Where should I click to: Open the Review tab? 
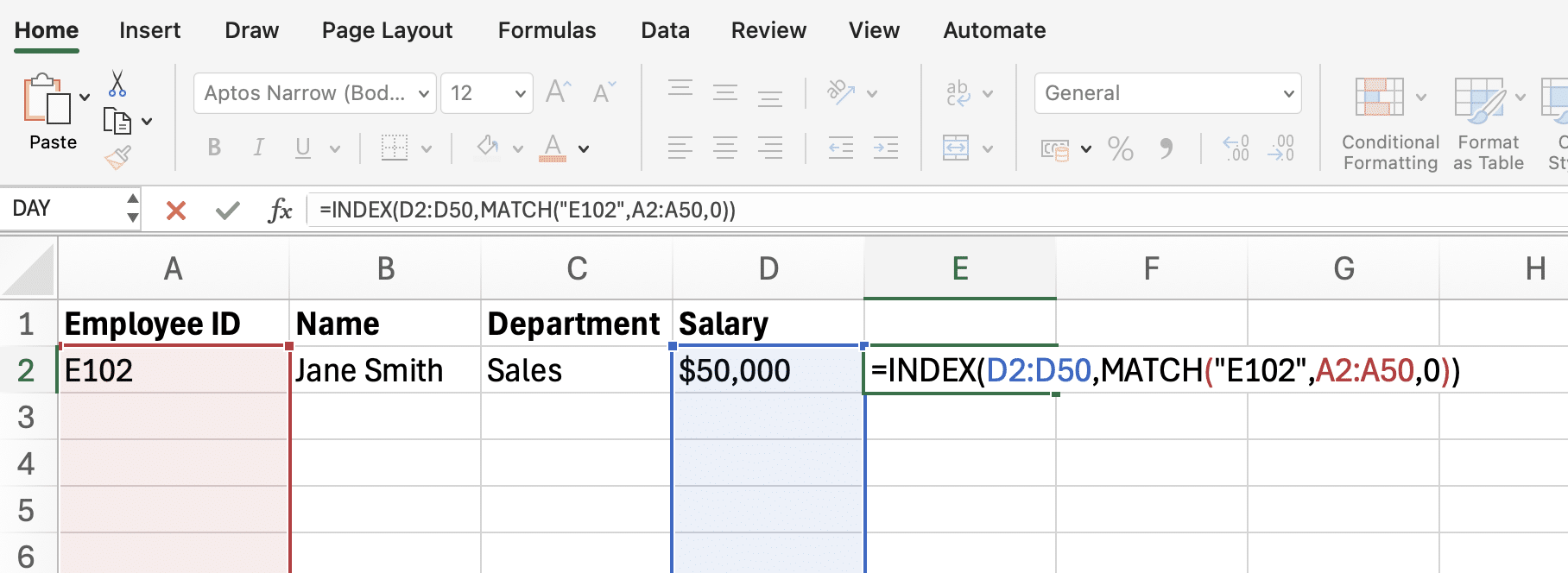point(768,30)
